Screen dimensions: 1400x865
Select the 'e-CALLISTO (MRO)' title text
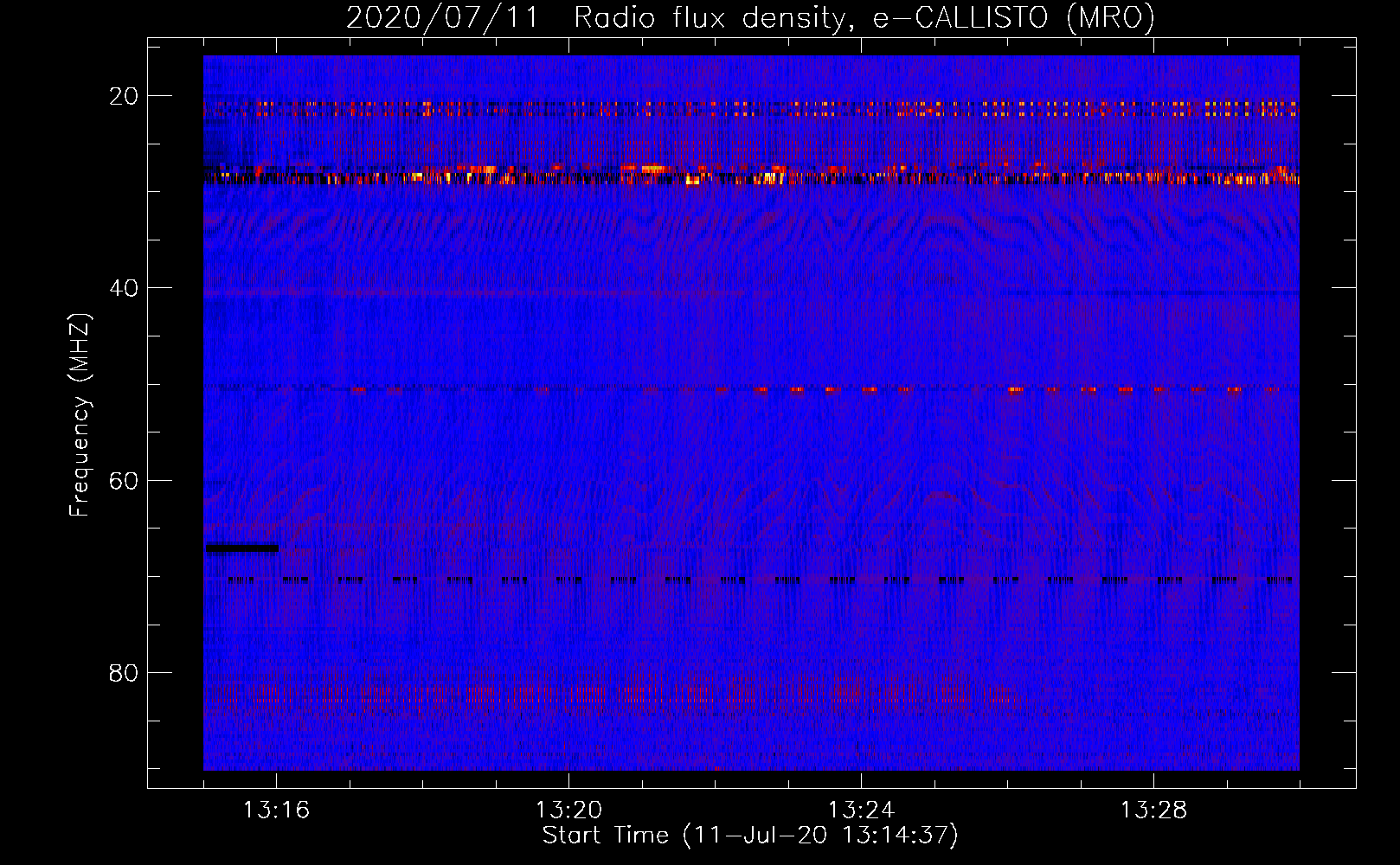coord(1013,18)
